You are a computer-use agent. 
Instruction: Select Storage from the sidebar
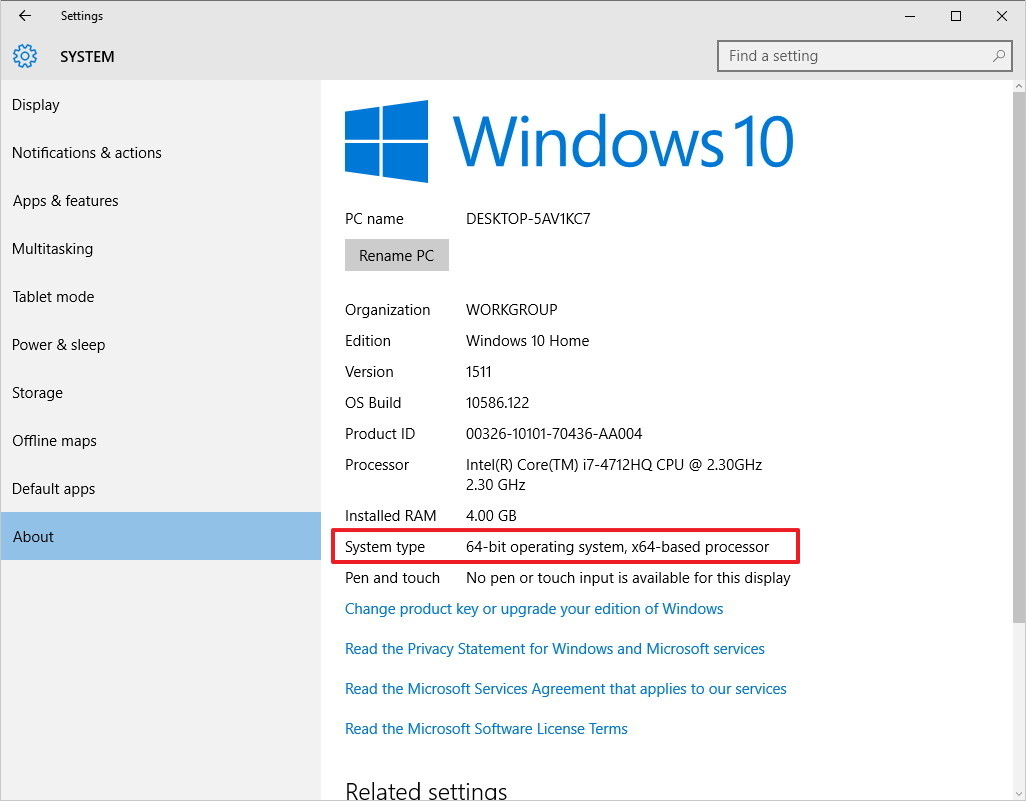(x=37, y=392)
